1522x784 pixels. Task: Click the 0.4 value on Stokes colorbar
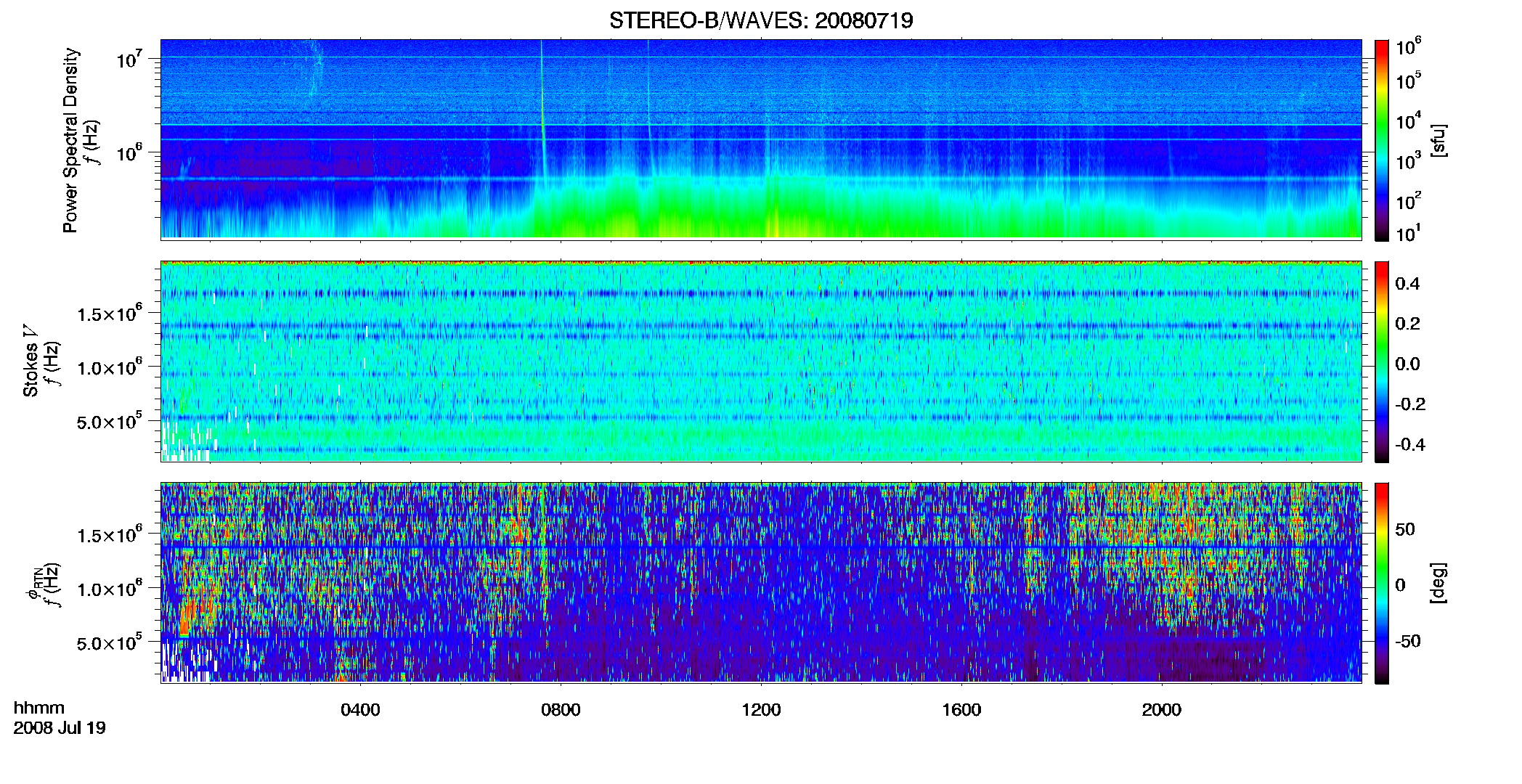tap(1407, 284)
